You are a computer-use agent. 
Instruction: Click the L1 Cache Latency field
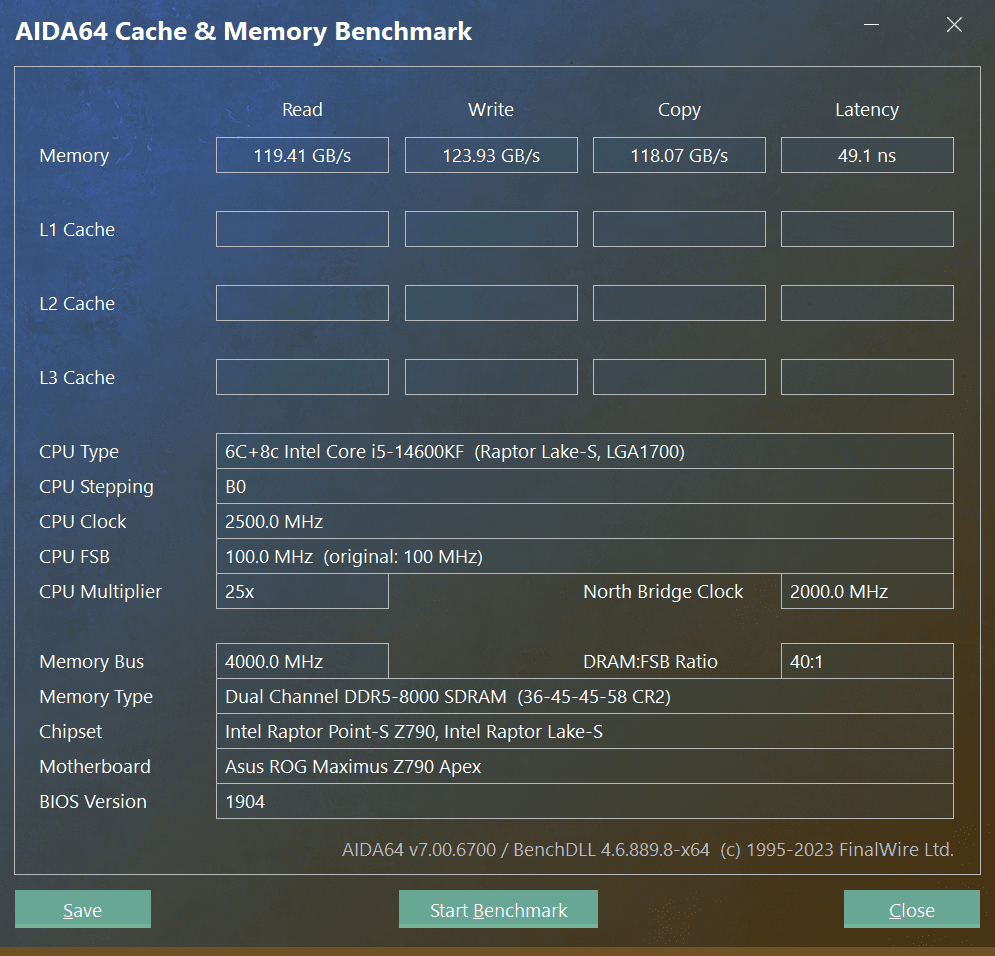click(x=867, y=229)
